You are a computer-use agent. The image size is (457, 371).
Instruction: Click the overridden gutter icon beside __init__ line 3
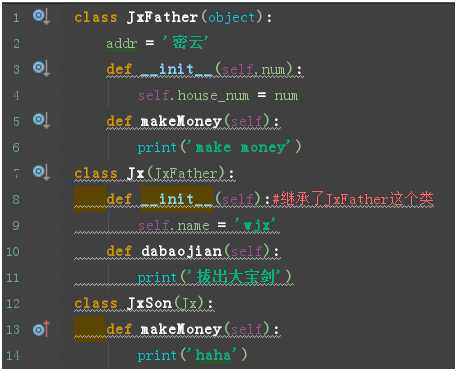click(41, 68)
